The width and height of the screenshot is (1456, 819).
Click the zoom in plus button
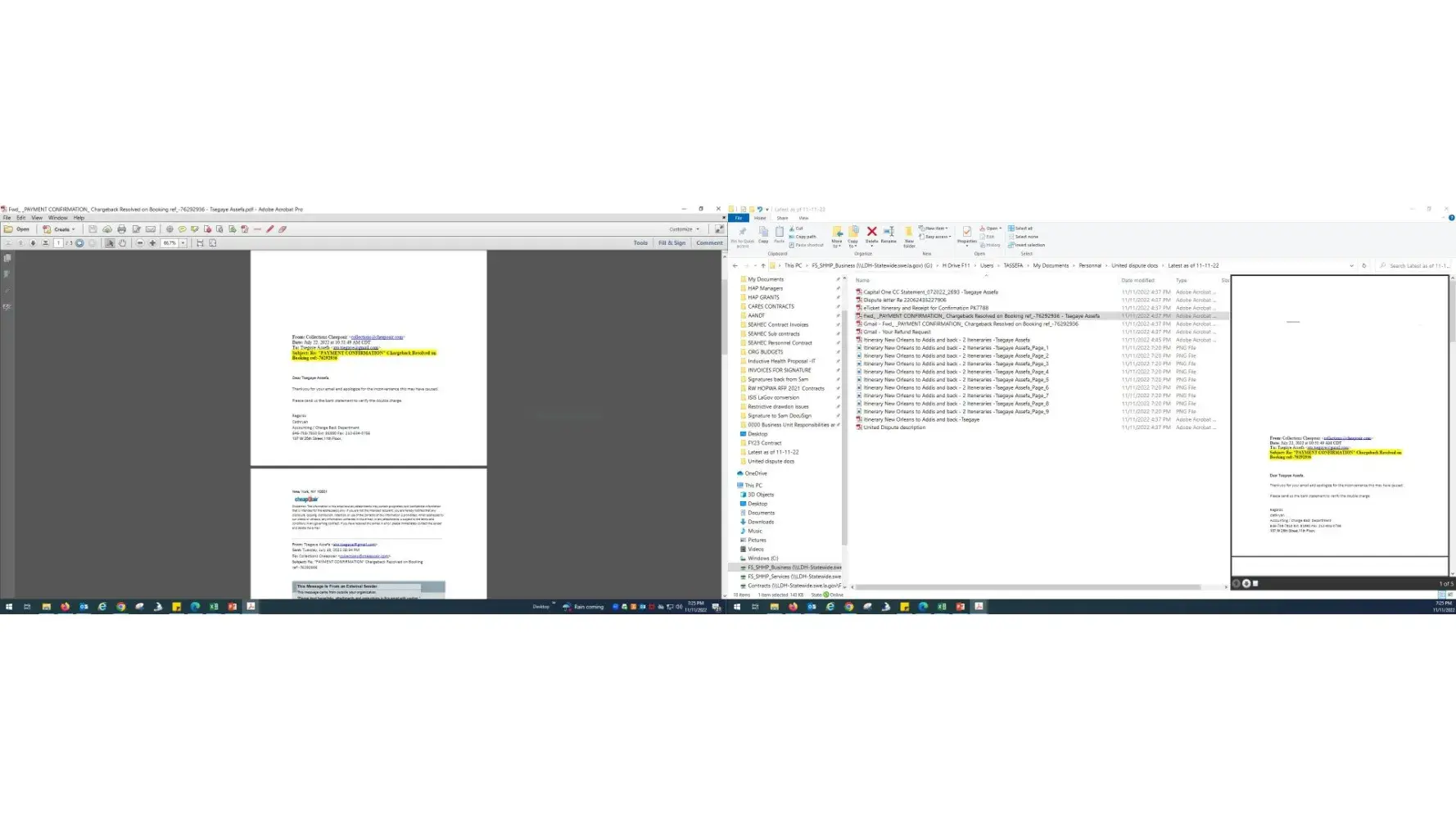(152, 243)
